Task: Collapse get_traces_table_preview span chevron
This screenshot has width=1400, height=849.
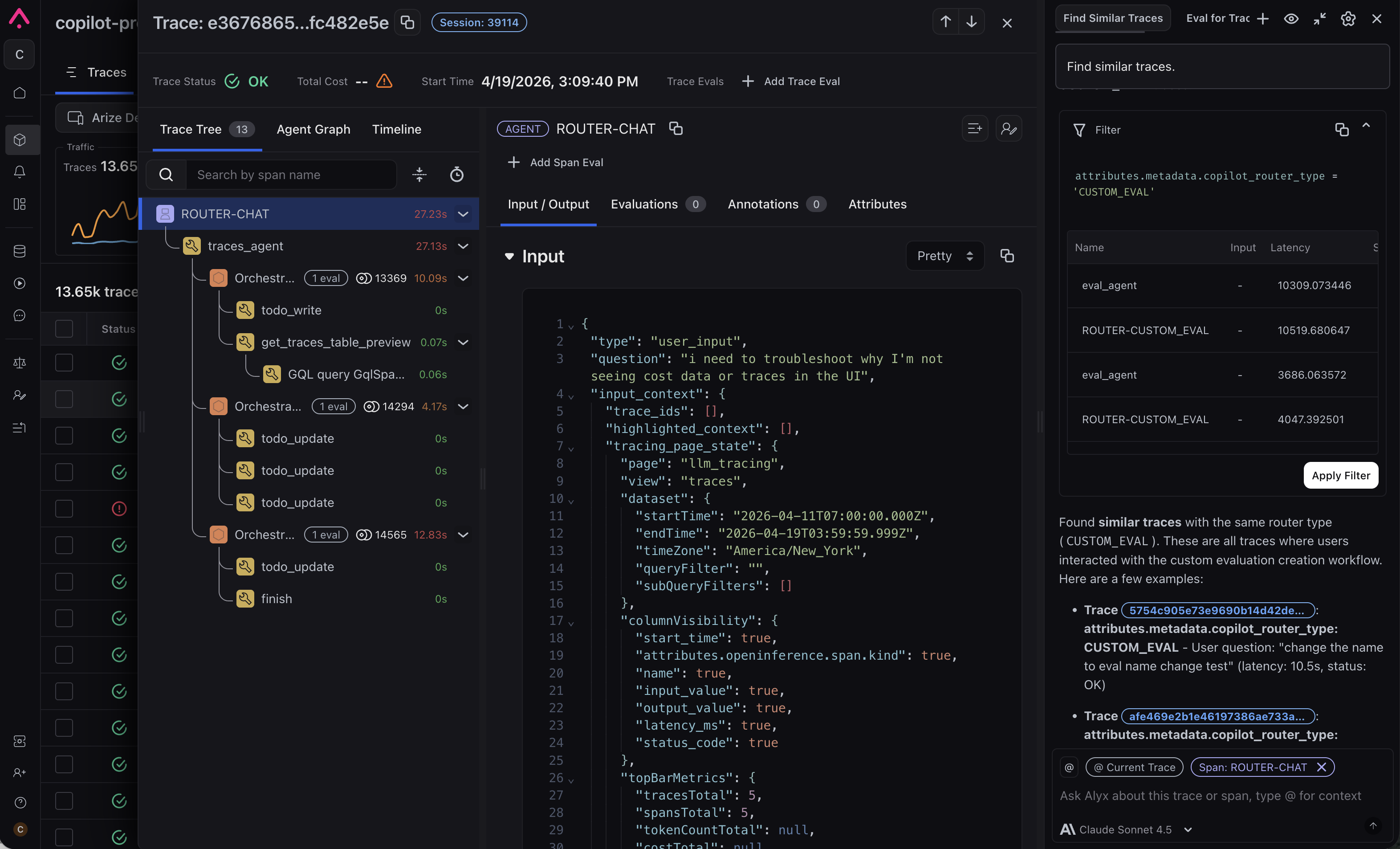Action: 463,342
